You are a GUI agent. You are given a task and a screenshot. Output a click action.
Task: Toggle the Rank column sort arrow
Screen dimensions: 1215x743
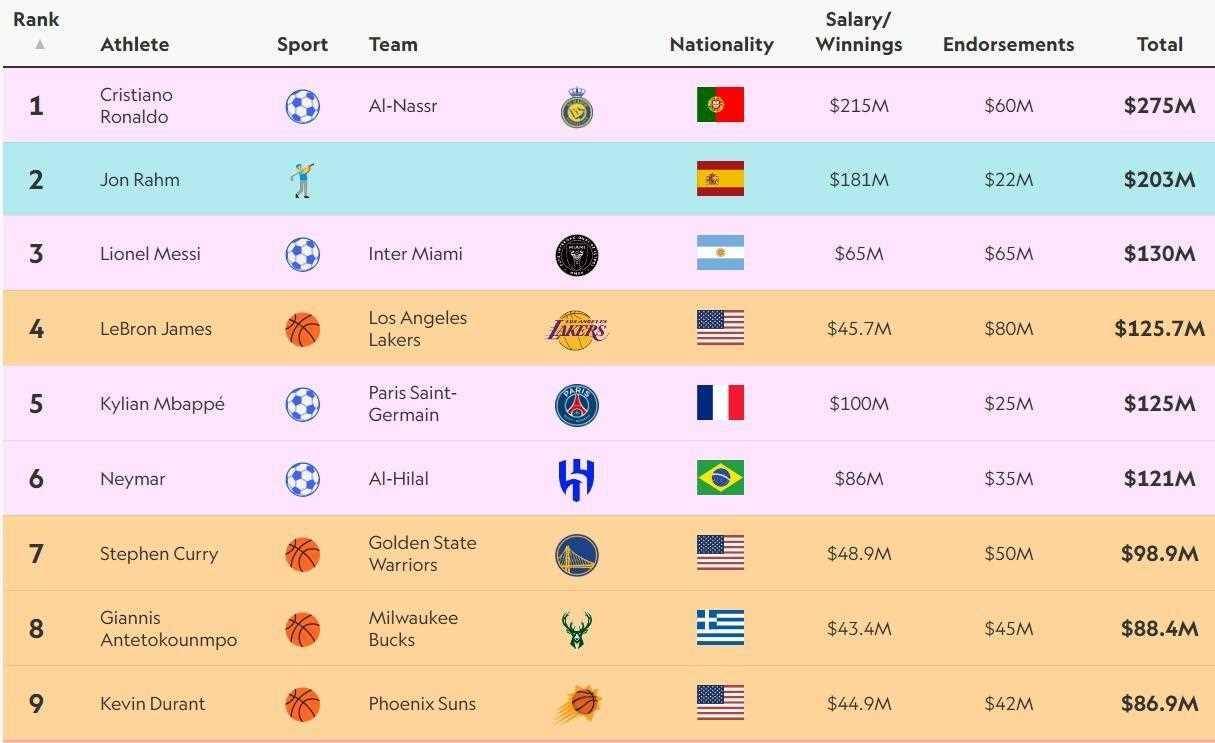click(x=40, y=44)
